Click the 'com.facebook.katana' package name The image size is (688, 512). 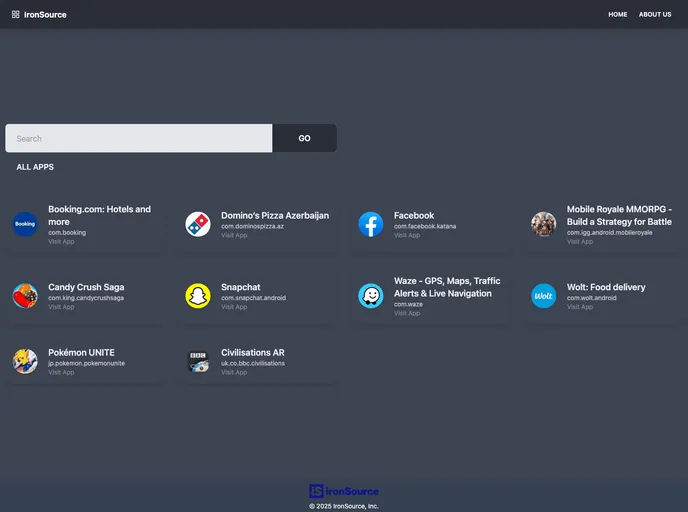pyautogui.click(x=425, y=226)
